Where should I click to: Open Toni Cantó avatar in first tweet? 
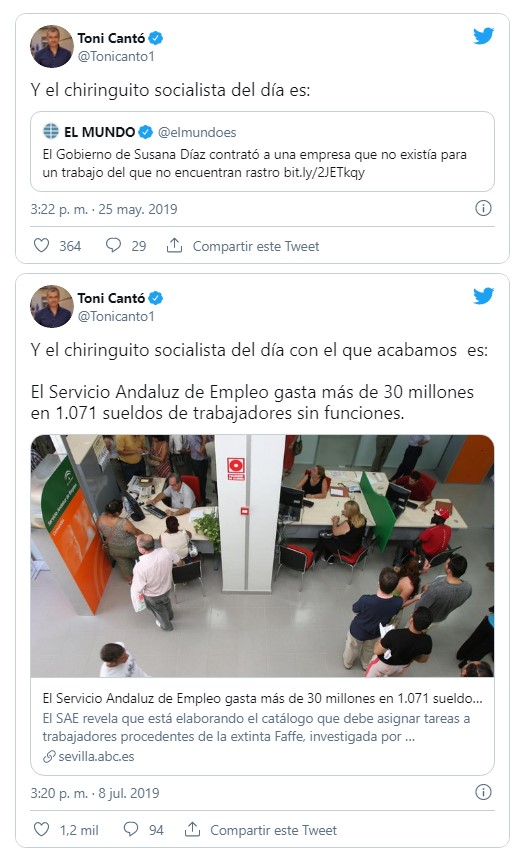tap(52, 46)
